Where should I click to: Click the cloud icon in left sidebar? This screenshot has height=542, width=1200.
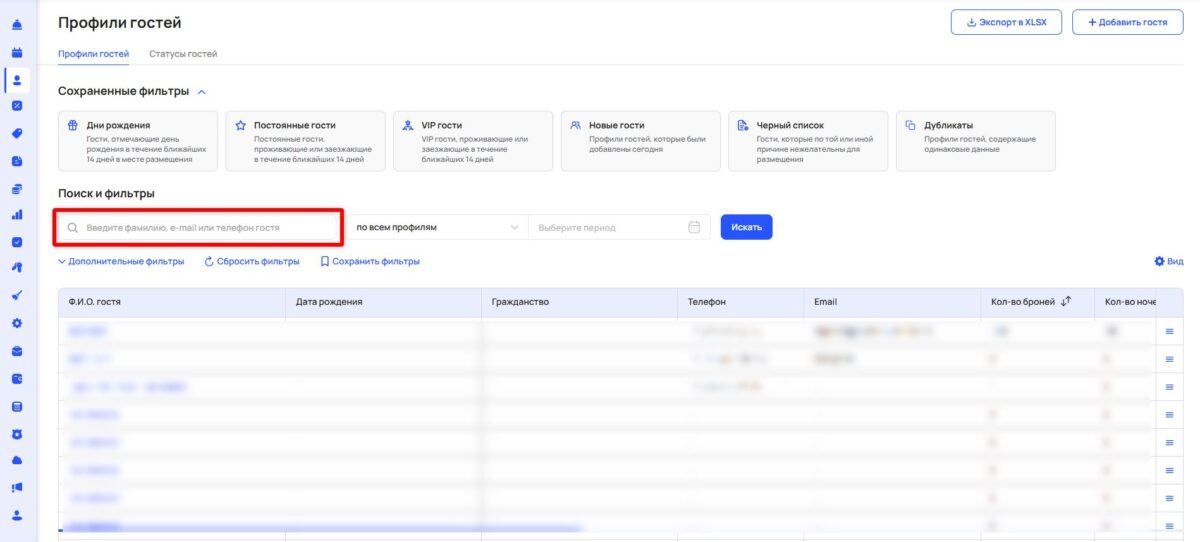[17, 460]
